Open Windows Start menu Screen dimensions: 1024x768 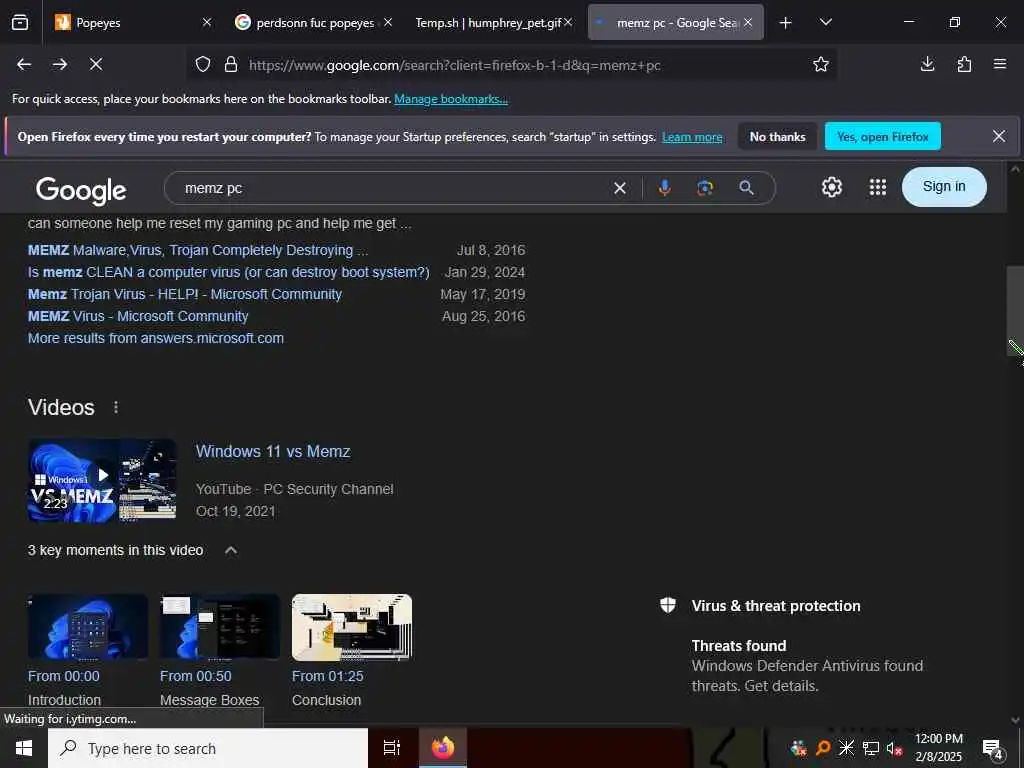point(24,748)
